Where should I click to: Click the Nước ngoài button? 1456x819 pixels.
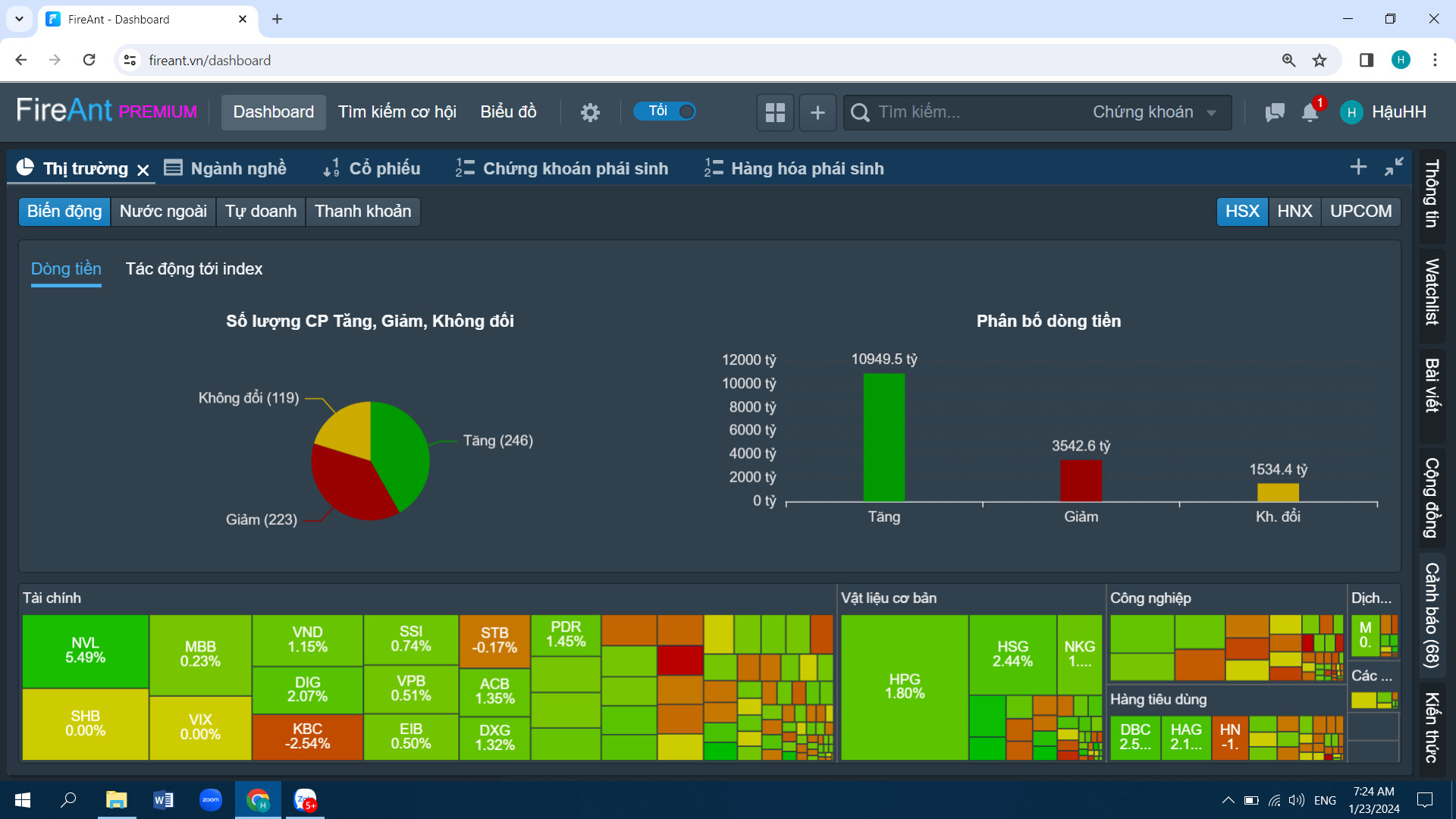[163, 211]
